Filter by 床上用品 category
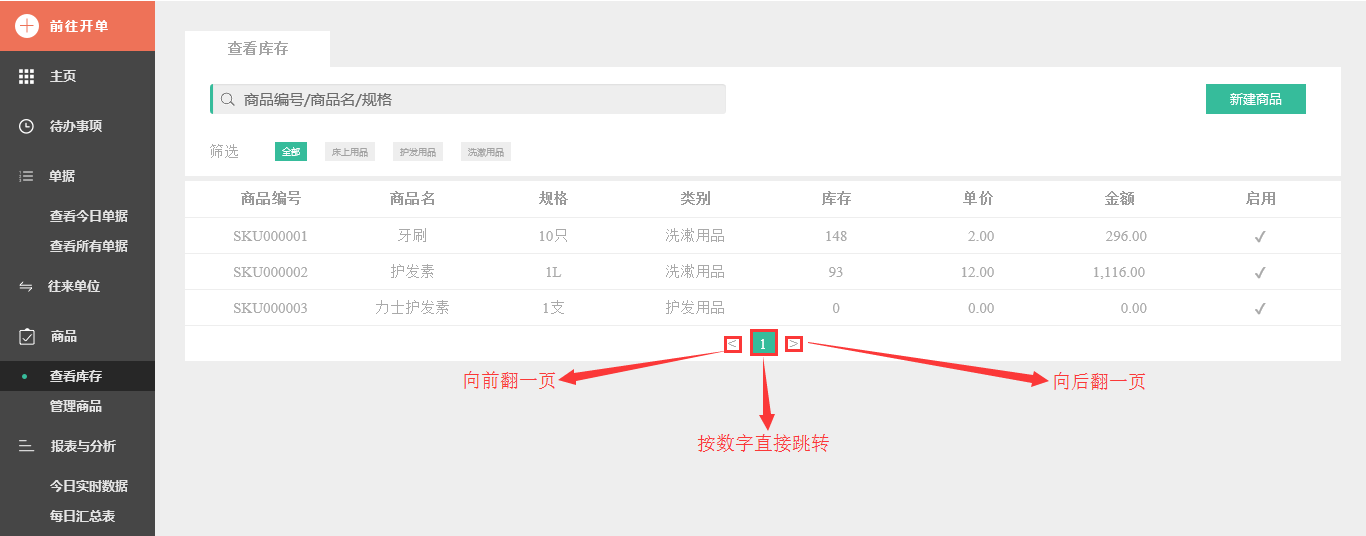This screenshot has width=1366, height=536. 350,152
